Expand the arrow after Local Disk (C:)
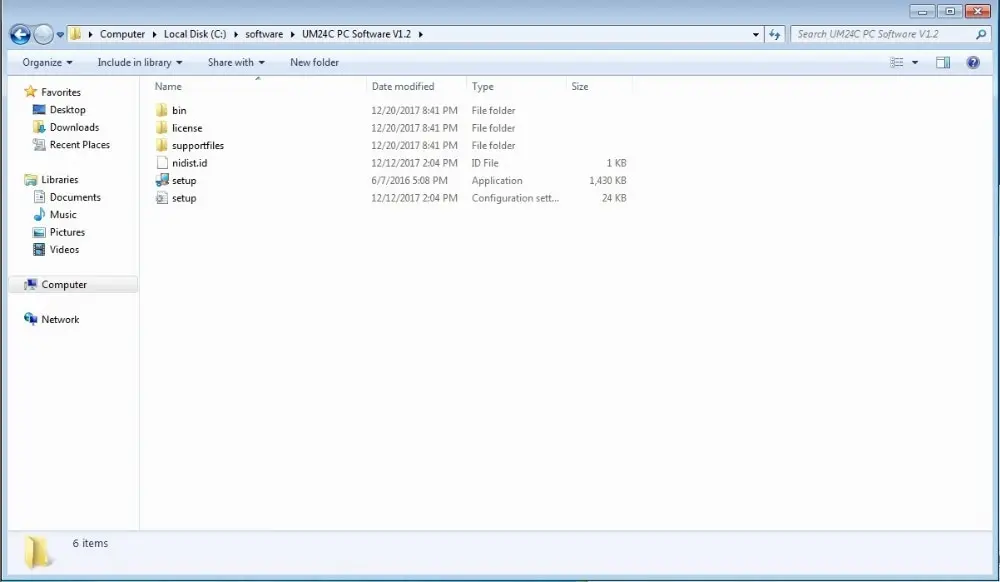The width and height of the screenshot is (1000, 582). pyautogui.click(x=236, y=34)
